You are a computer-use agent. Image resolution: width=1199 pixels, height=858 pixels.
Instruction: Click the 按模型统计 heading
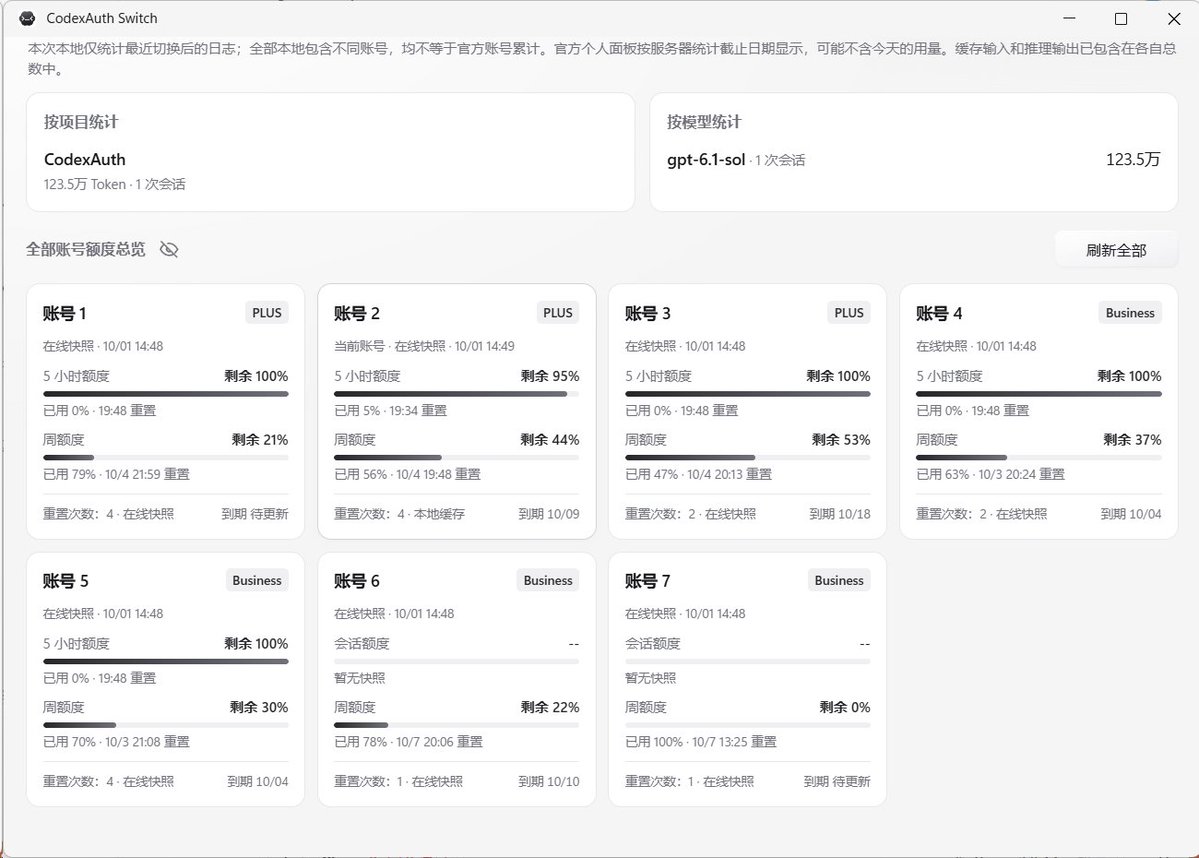704,122
